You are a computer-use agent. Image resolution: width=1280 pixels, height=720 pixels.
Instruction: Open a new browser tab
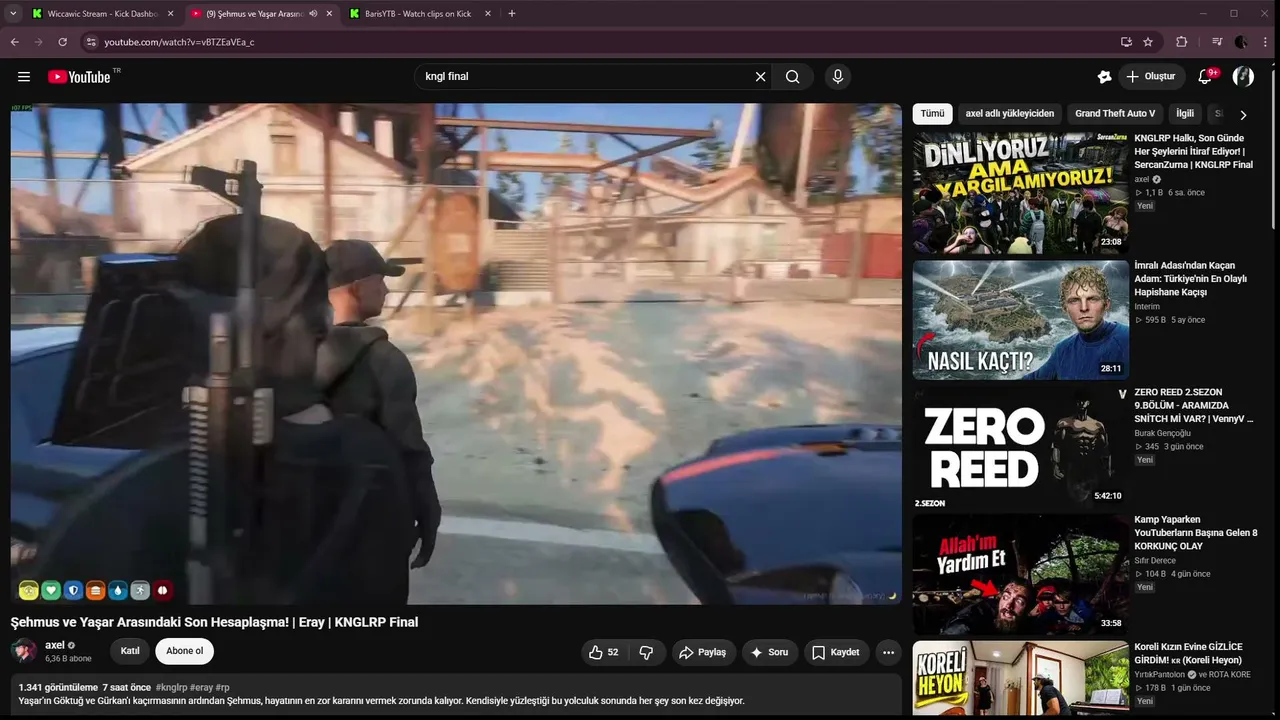[512, 14]
